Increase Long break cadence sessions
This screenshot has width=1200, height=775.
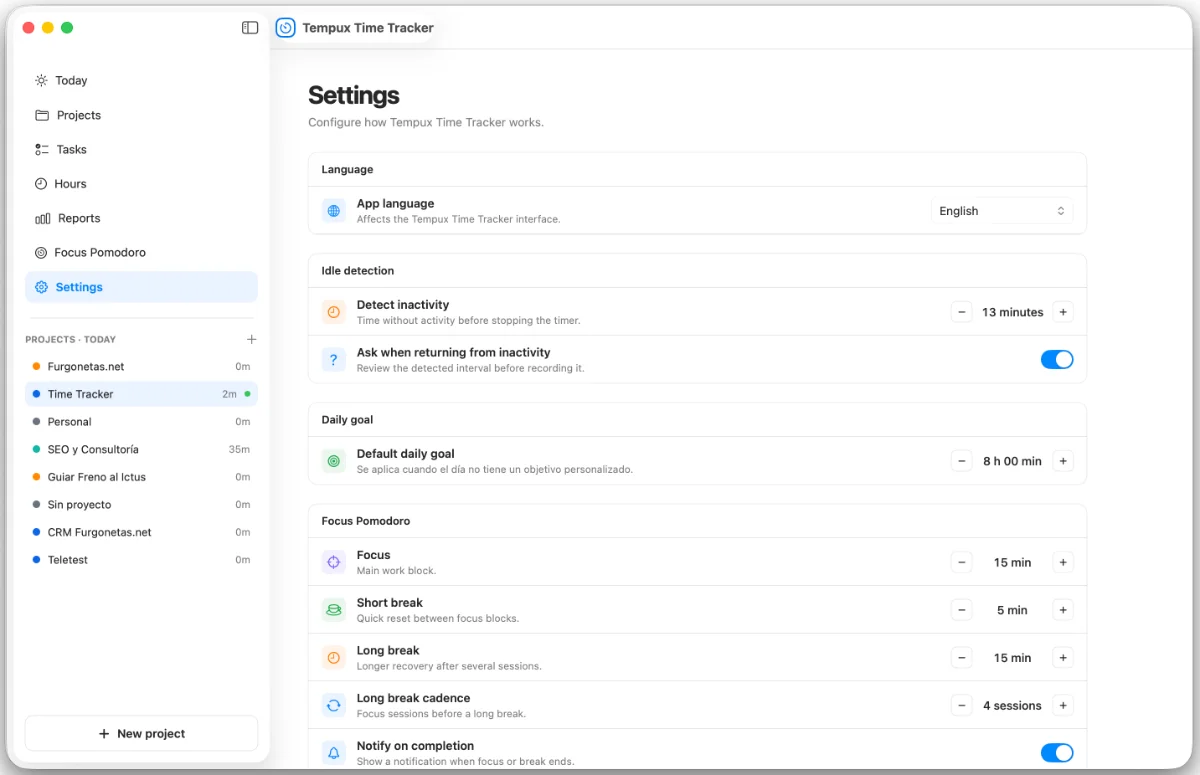[x=1063, y=706]
